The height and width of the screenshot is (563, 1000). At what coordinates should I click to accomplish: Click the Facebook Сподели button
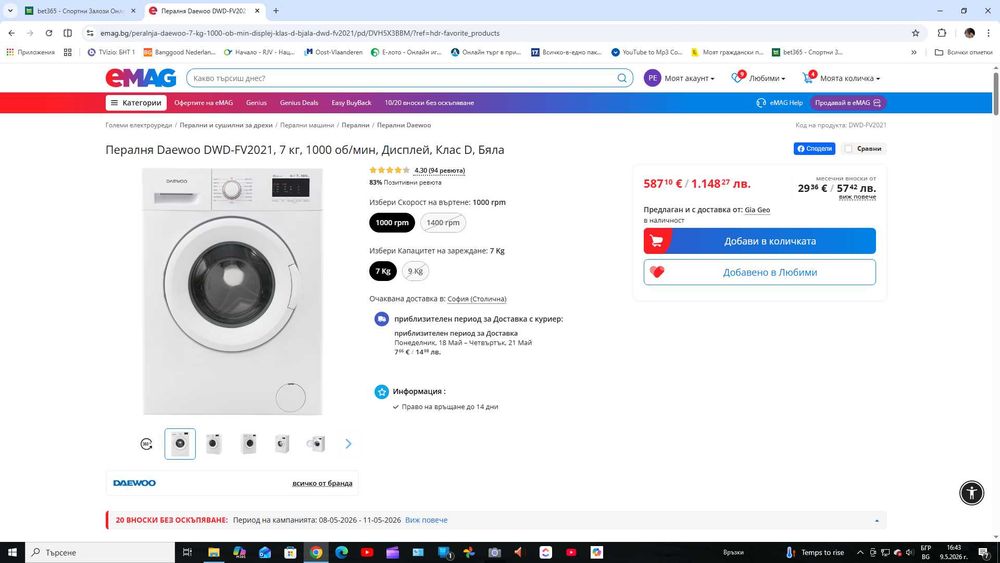click(814, 149)
